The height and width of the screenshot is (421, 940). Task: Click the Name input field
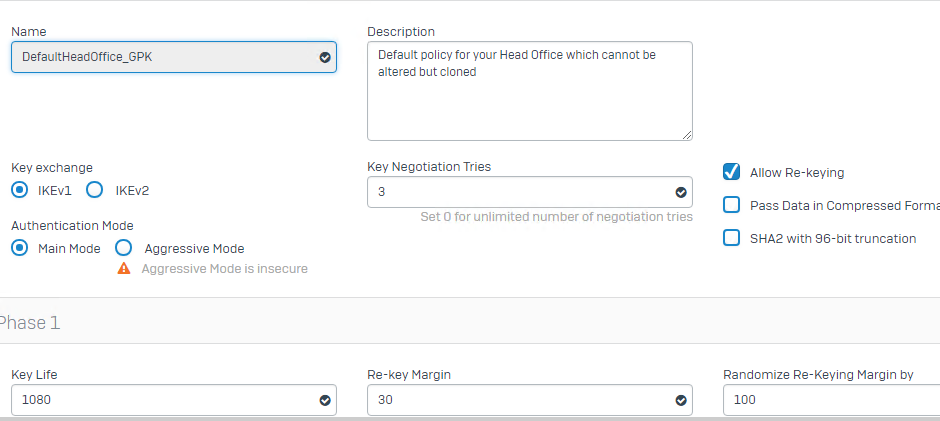click(174, 57)
